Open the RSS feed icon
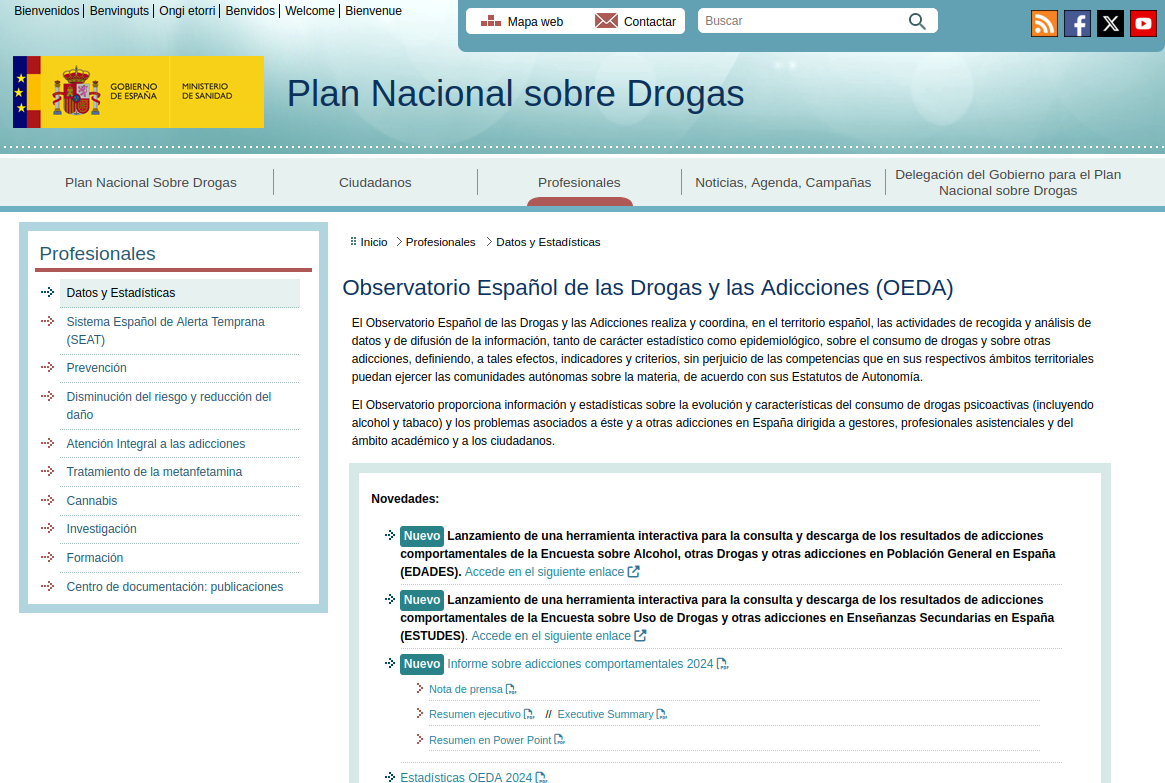The height and width of the screenshot is (783, 1165). [1044, 24]
